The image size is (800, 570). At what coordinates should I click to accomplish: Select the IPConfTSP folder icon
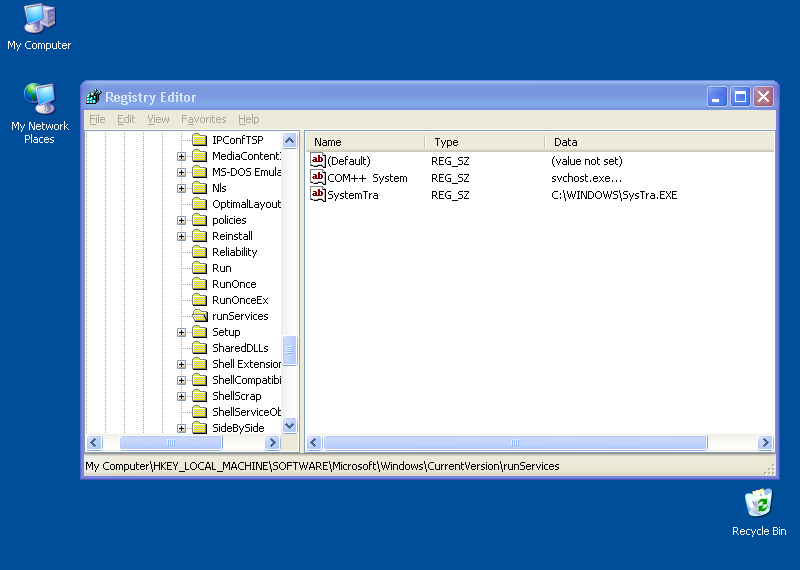[x=199, y=140]
